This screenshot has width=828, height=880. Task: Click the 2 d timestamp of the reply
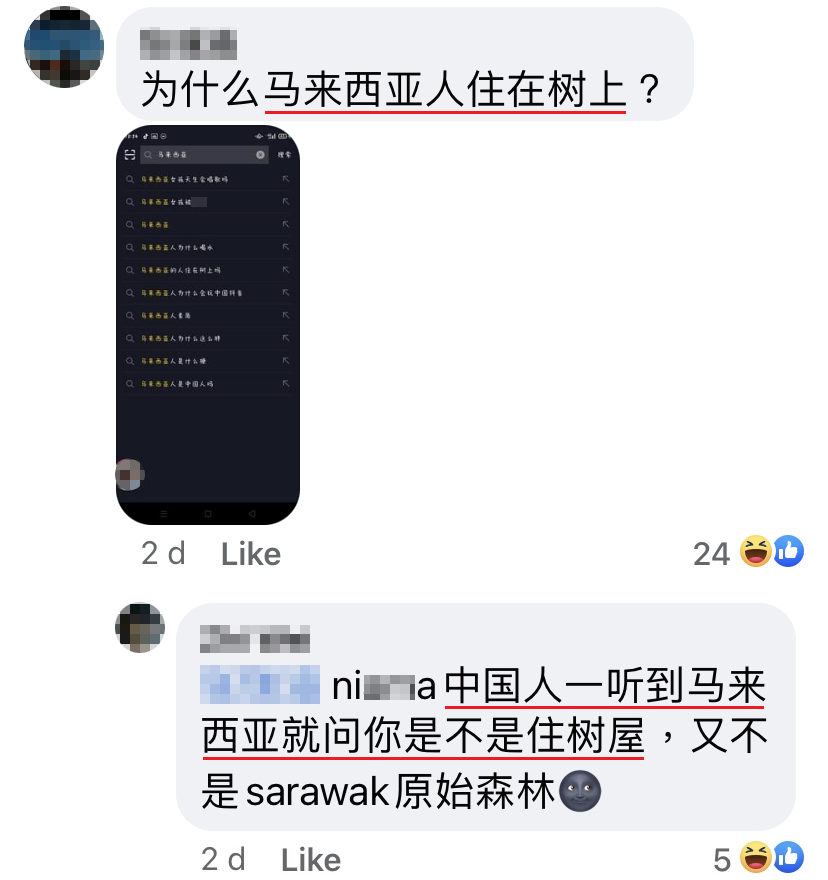(223, 859)
